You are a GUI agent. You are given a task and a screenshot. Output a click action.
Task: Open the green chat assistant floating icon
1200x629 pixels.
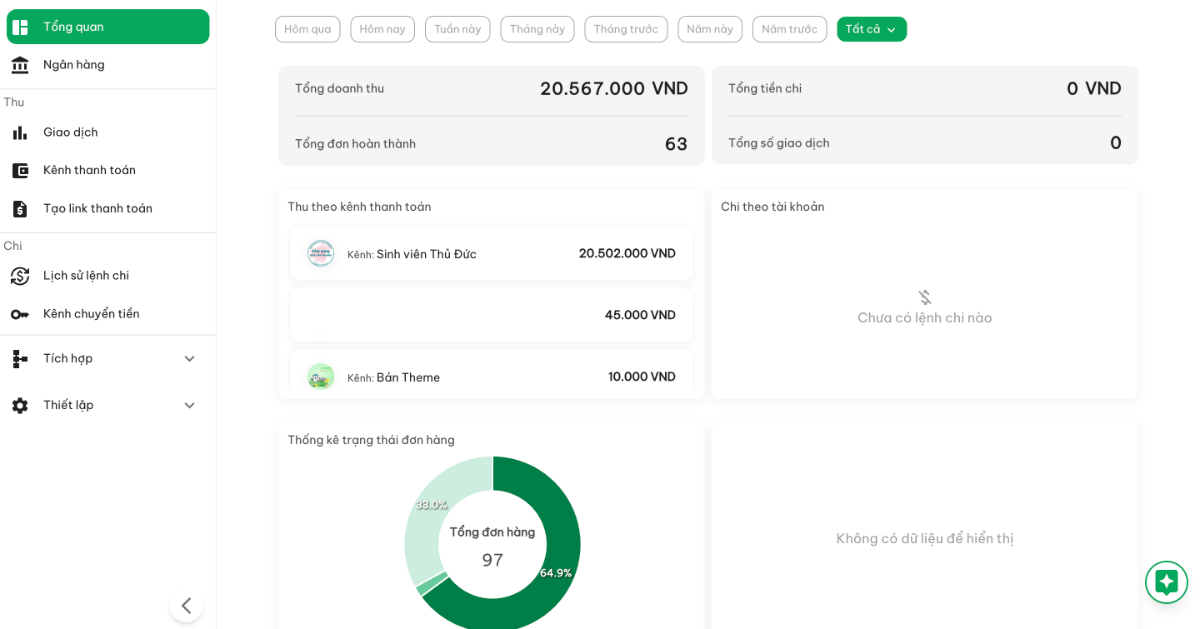point(1166,582)
